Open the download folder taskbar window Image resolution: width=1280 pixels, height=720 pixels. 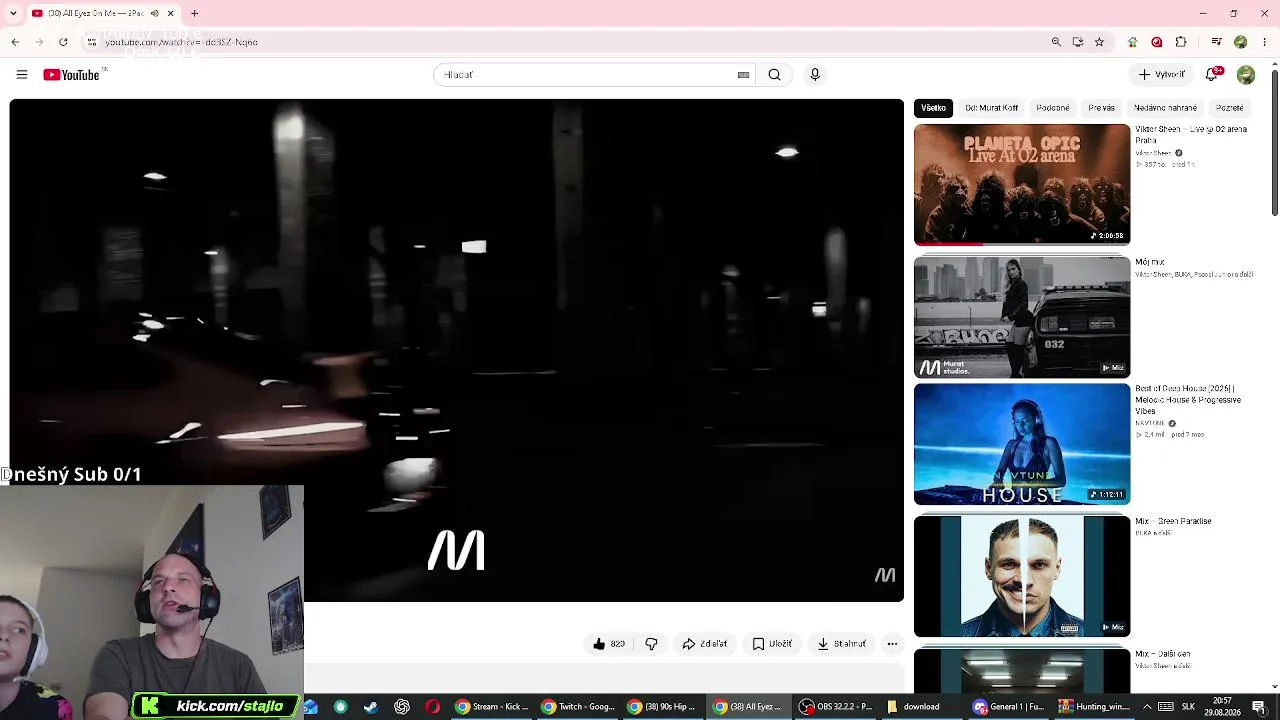[920, 707]
